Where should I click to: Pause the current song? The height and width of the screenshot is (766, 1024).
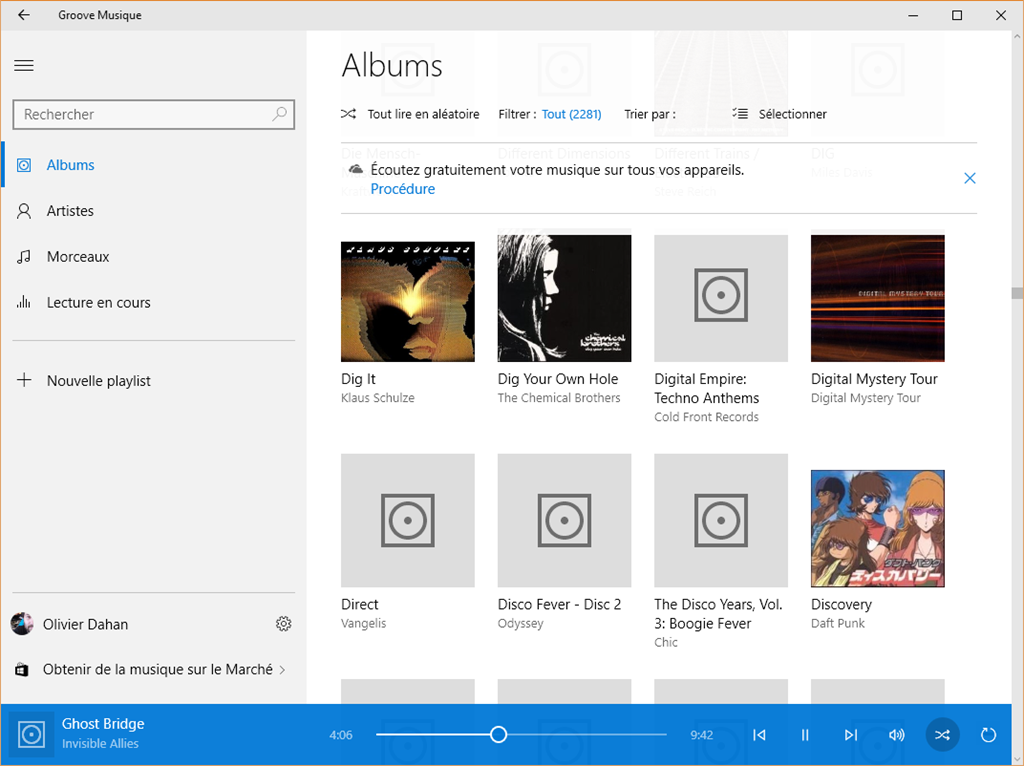click(805, 735)
